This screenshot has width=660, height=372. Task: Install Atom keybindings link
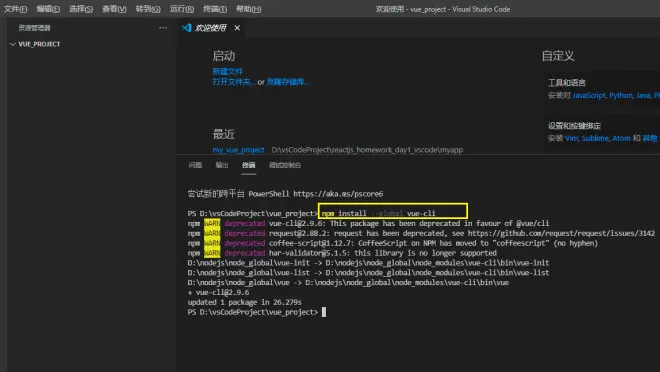(x=621, y=138)
